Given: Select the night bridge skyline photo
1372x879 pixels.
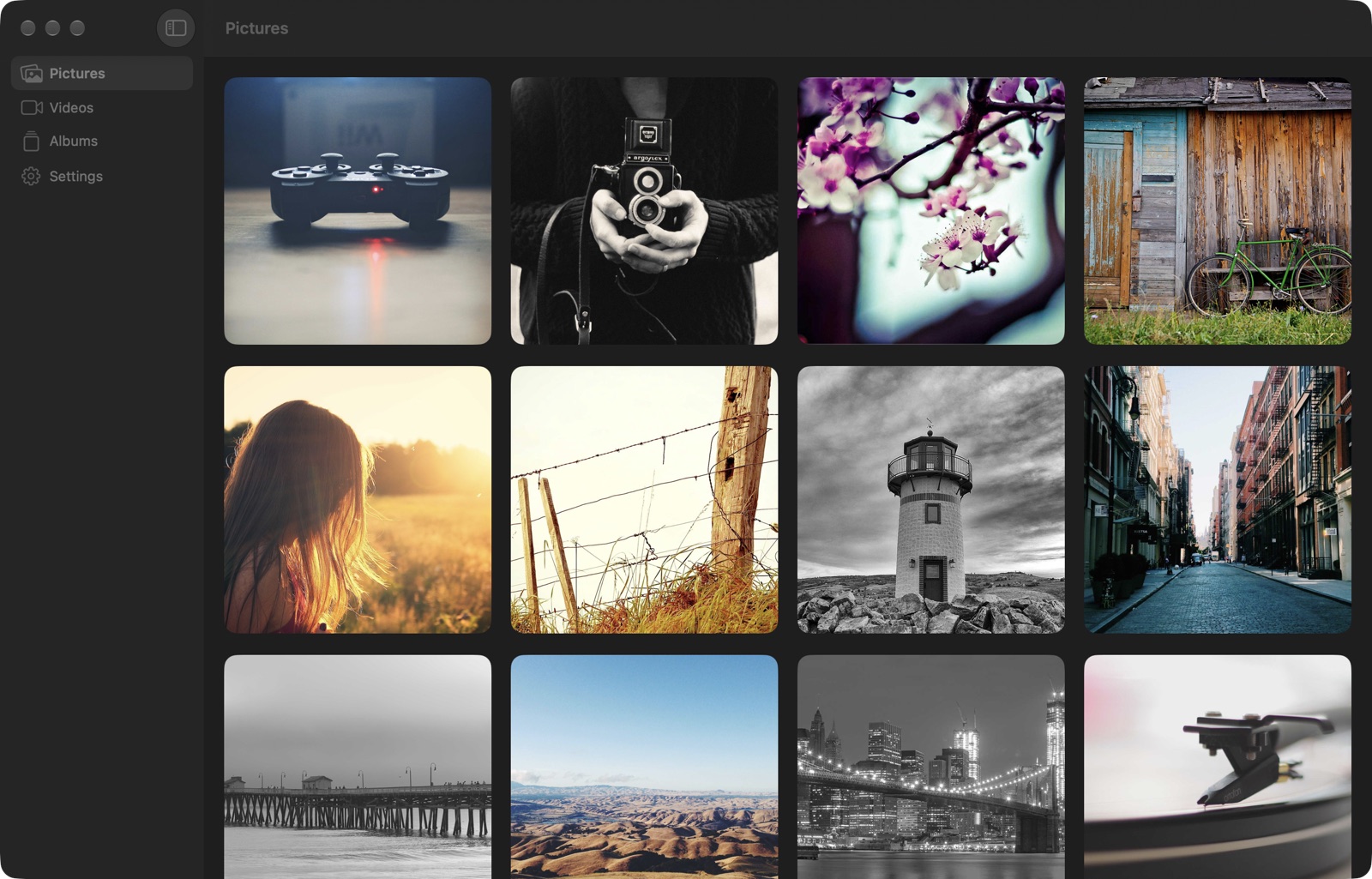Looking at the screenshot, I should tap(931, 767).
